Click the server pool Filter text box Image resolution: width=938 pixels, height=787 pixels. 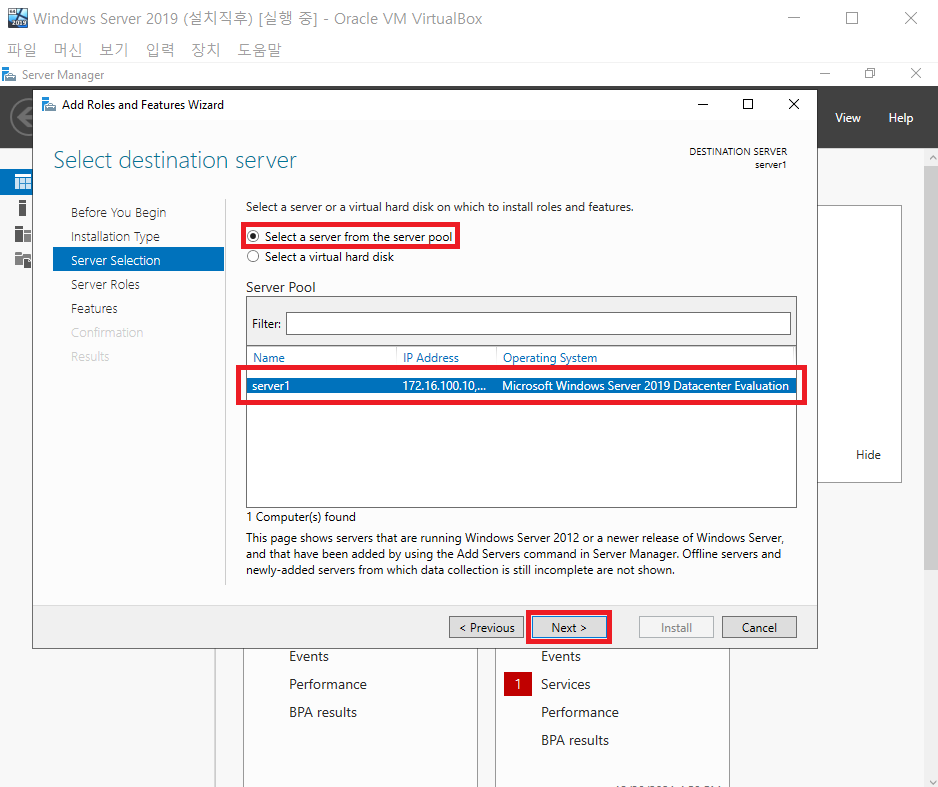[538, 324]
